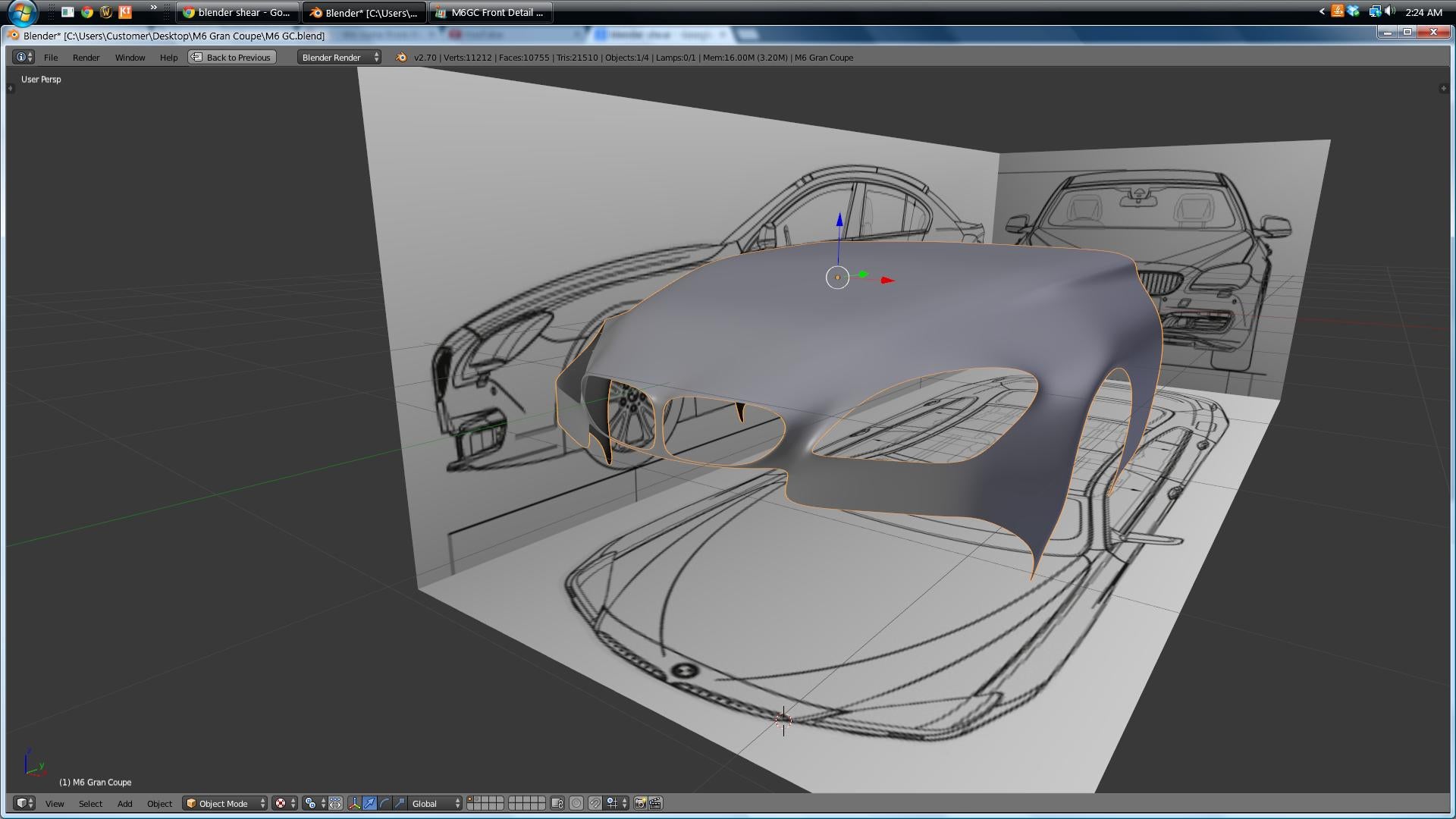Open the pivot point selector
This screenshot has width=1456, height=819.
315,803
